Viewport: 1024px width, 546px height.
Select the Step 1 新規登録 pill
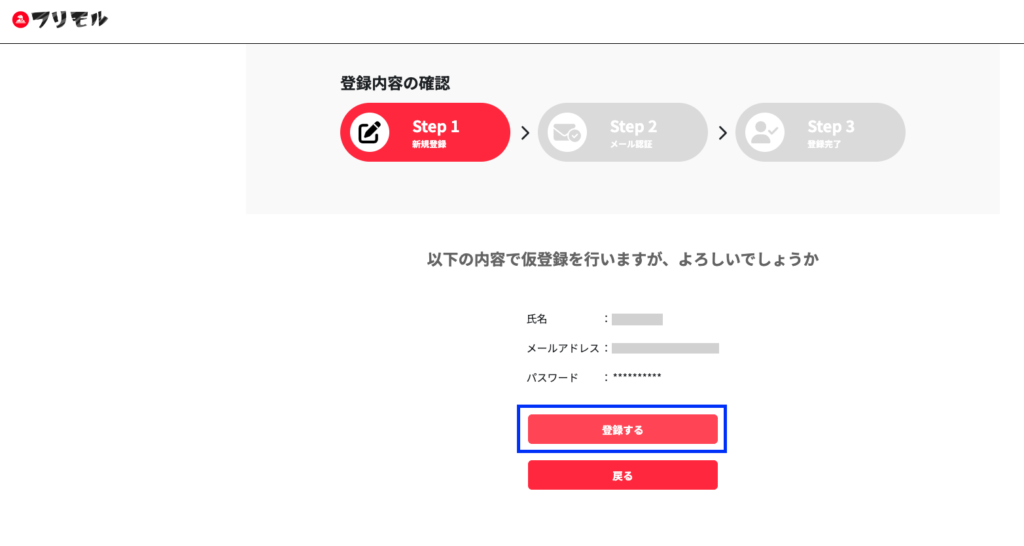[425, 133]
